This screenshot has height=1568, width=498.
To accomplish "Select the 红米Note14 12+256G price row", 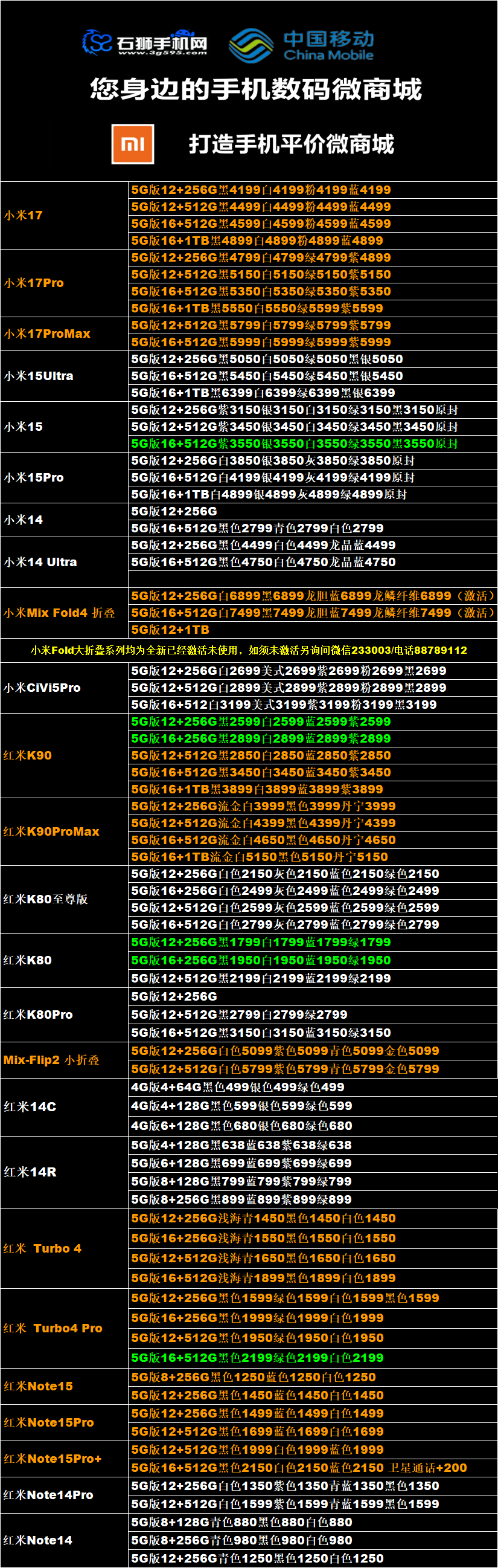I will (x=257, y=1558).
